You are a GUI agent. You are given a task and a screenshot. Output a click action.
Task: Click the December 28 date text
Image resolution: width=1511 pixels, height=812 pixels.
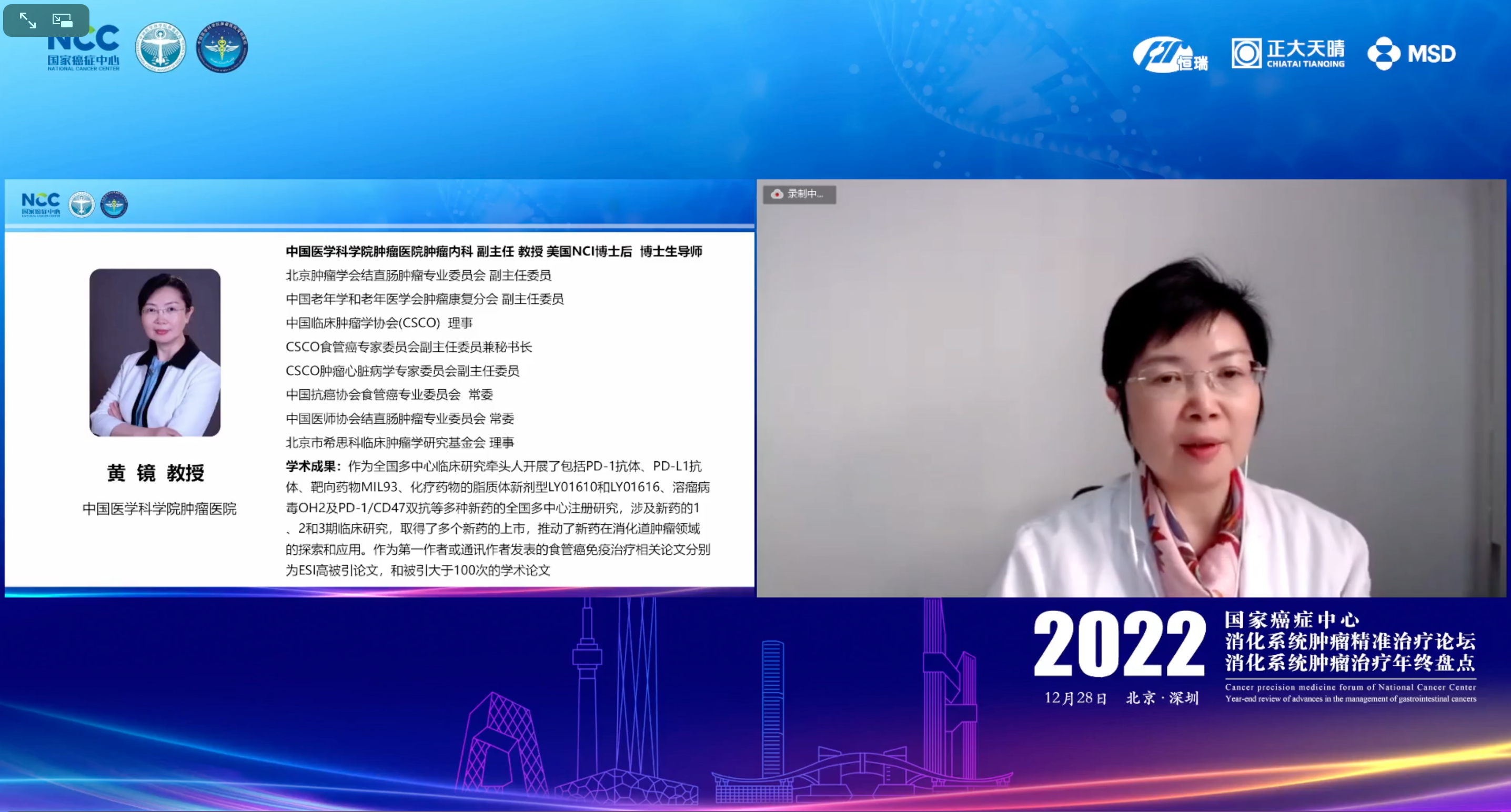[x=1075, y=698]
